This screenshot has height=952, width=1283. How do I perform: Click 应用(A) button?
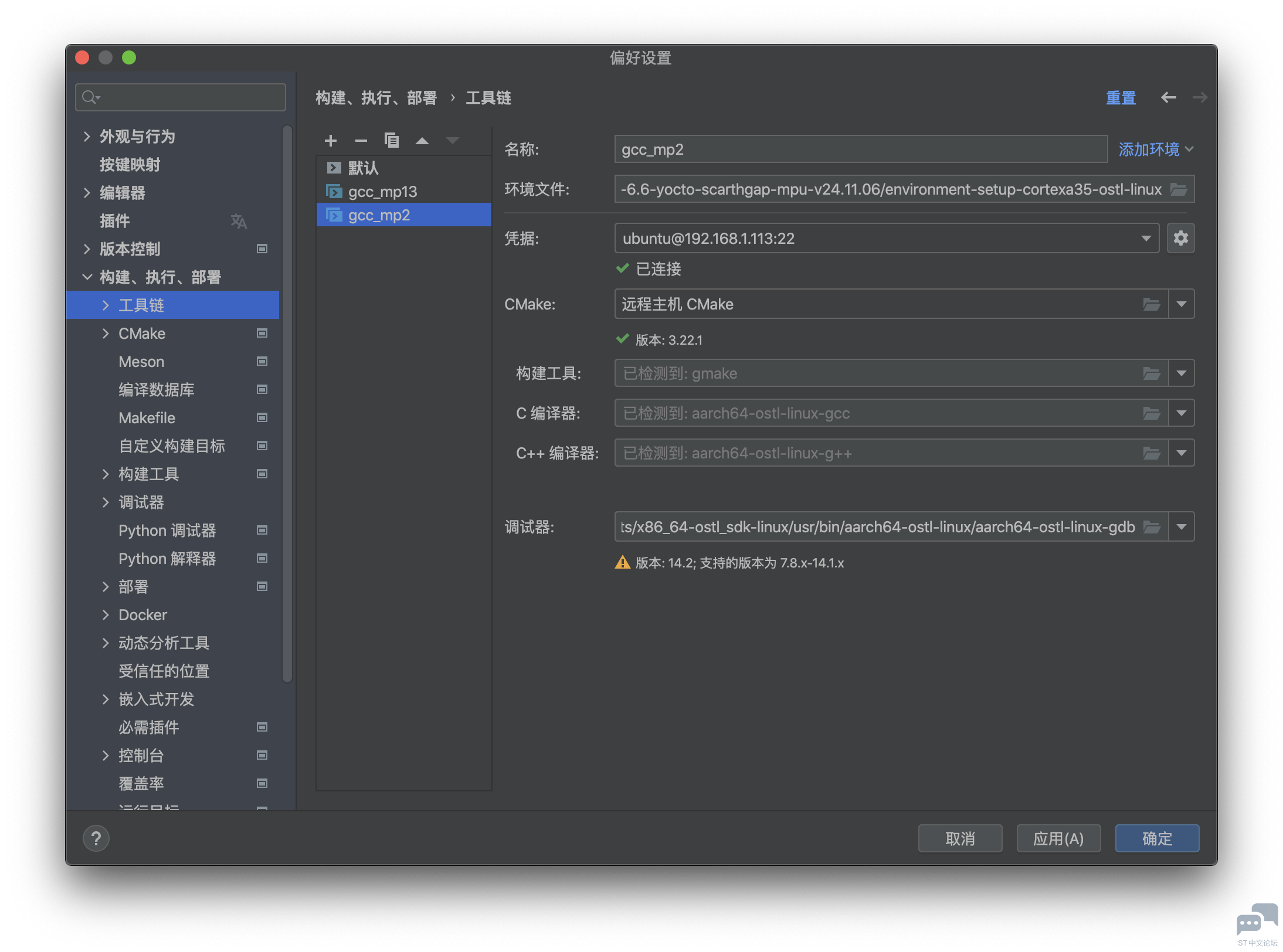pos(1058,838)
